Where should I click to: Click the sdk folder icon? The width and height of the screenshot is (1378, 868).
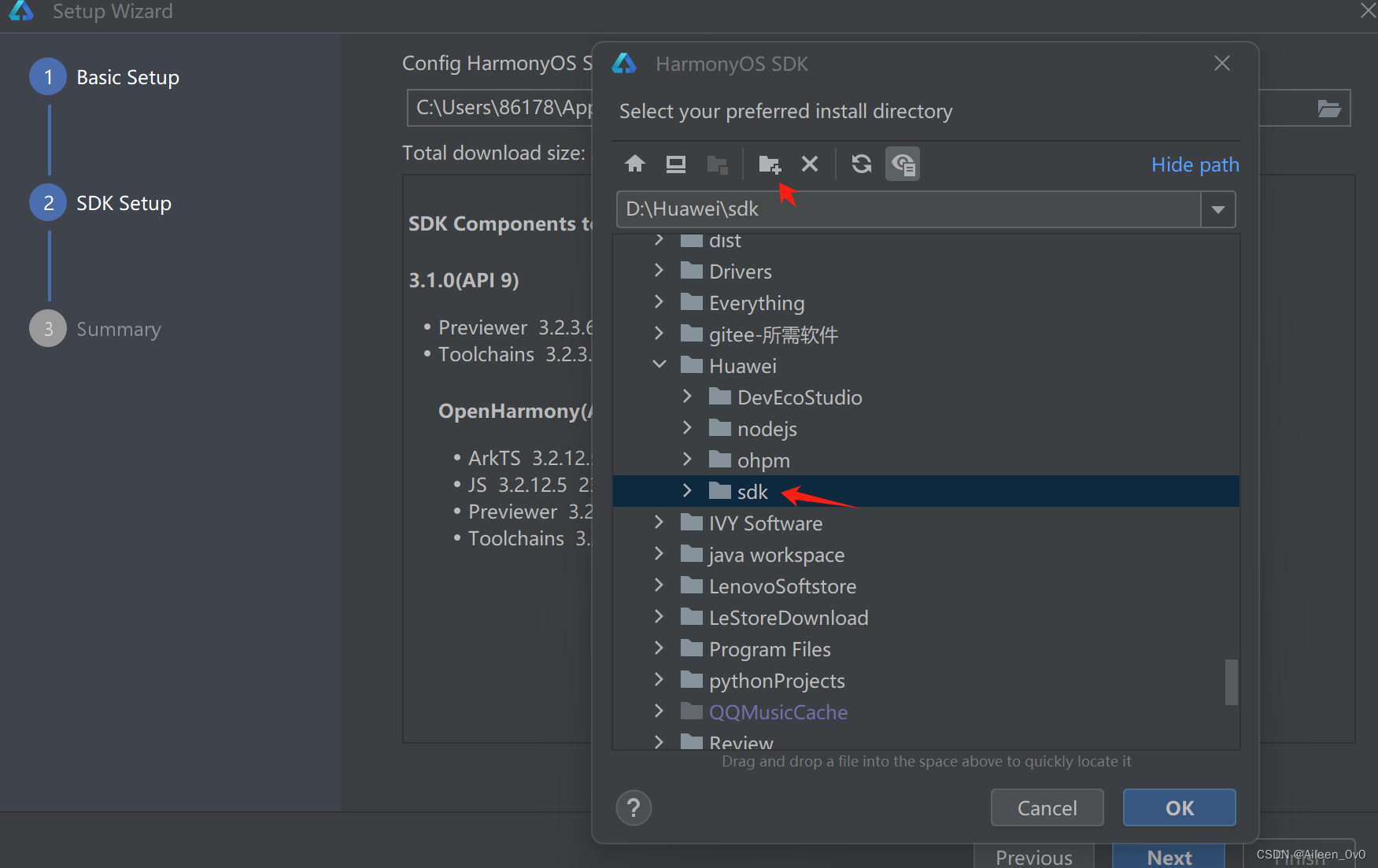tap(719, 491)
